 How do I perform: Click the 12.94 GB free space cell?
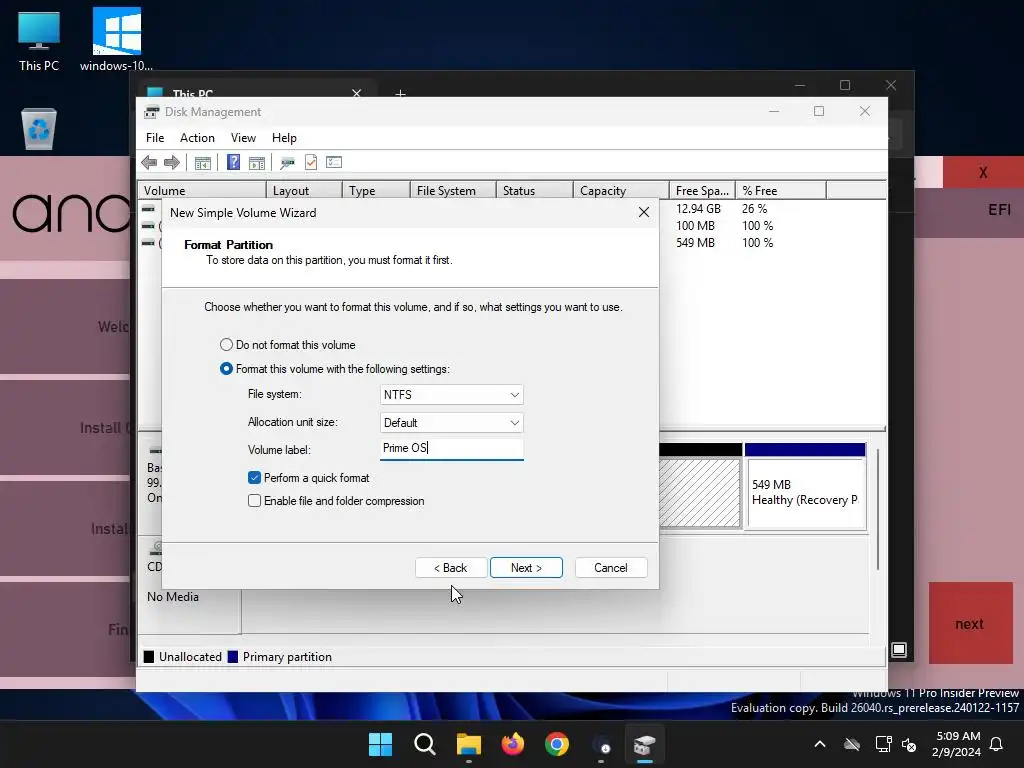click(x=698, y=209)
